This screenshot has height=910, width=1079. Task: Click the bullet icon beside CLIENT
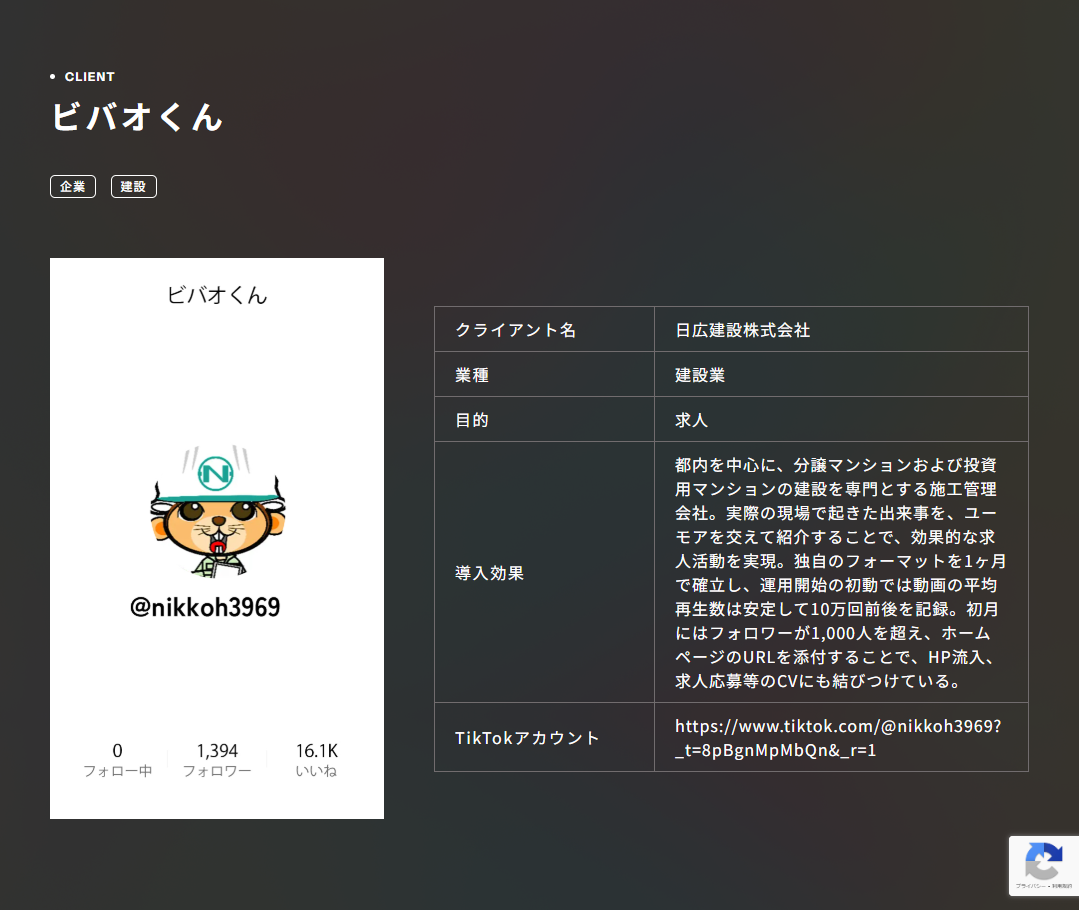pos(53,76)
